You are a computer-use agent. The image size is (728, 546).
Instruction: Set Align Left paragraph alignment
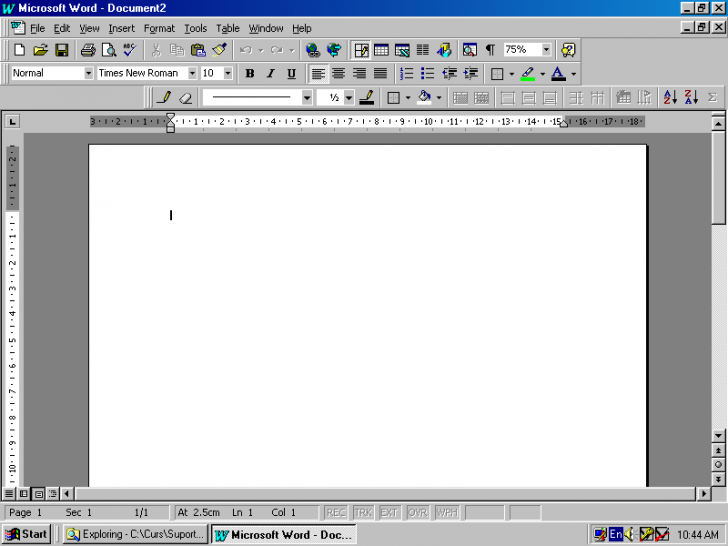[318, 73]
